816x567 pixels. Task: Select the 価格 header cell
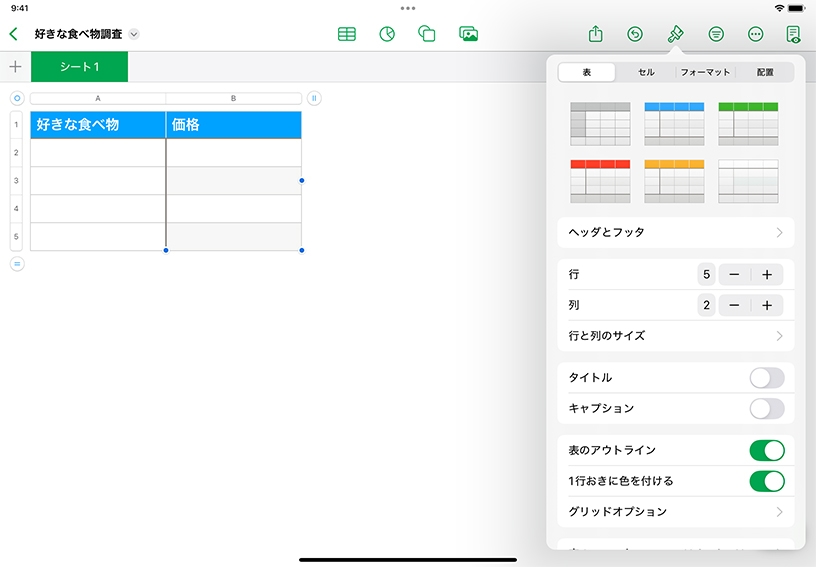[233, 125]
